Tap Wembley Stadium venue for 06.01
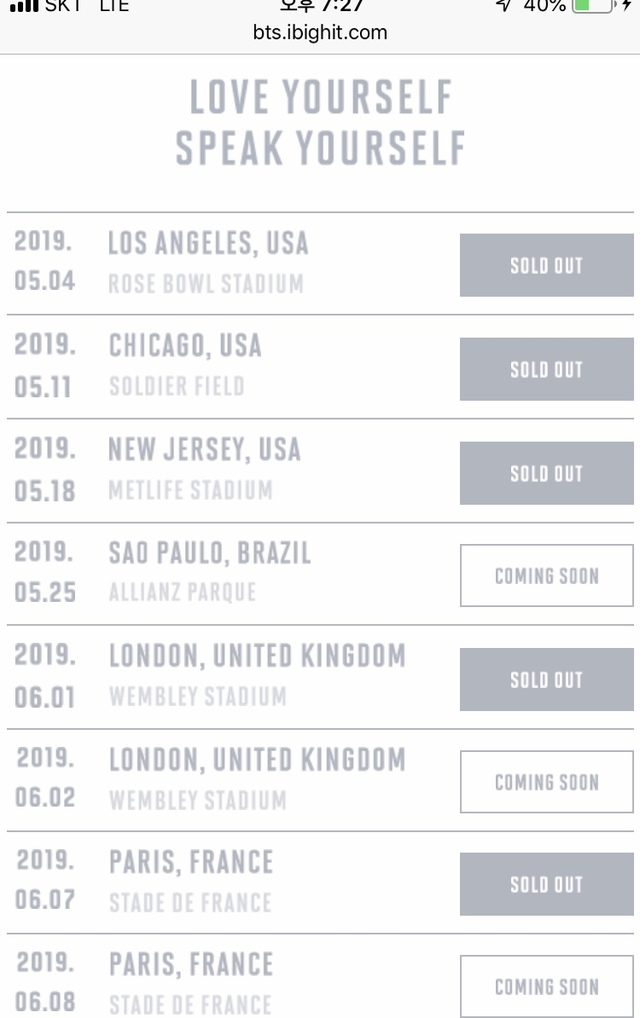640x1018 pixels. 197,696
